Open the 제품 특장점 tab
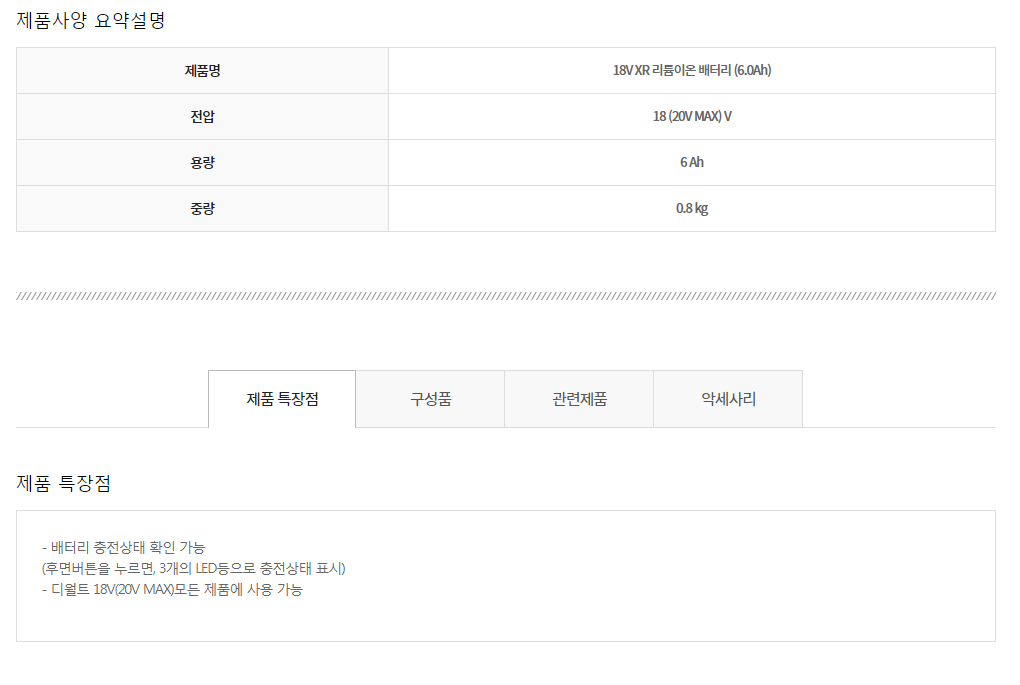This screenshot has height=685, width=1020. click(282, 399)
